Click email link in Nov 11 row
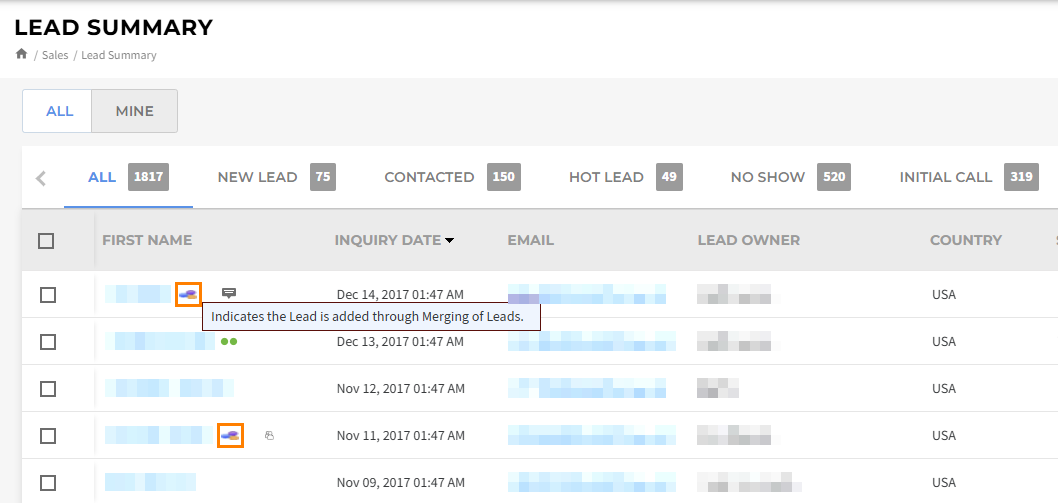The image size is (1058, 503). pos(592,435)
